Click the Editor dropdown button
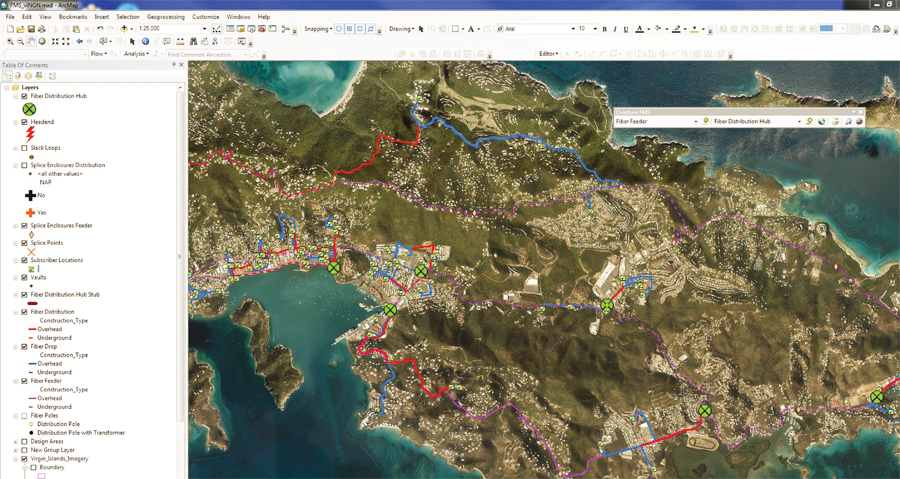This screenshot has height=479, width=900. 549,54
